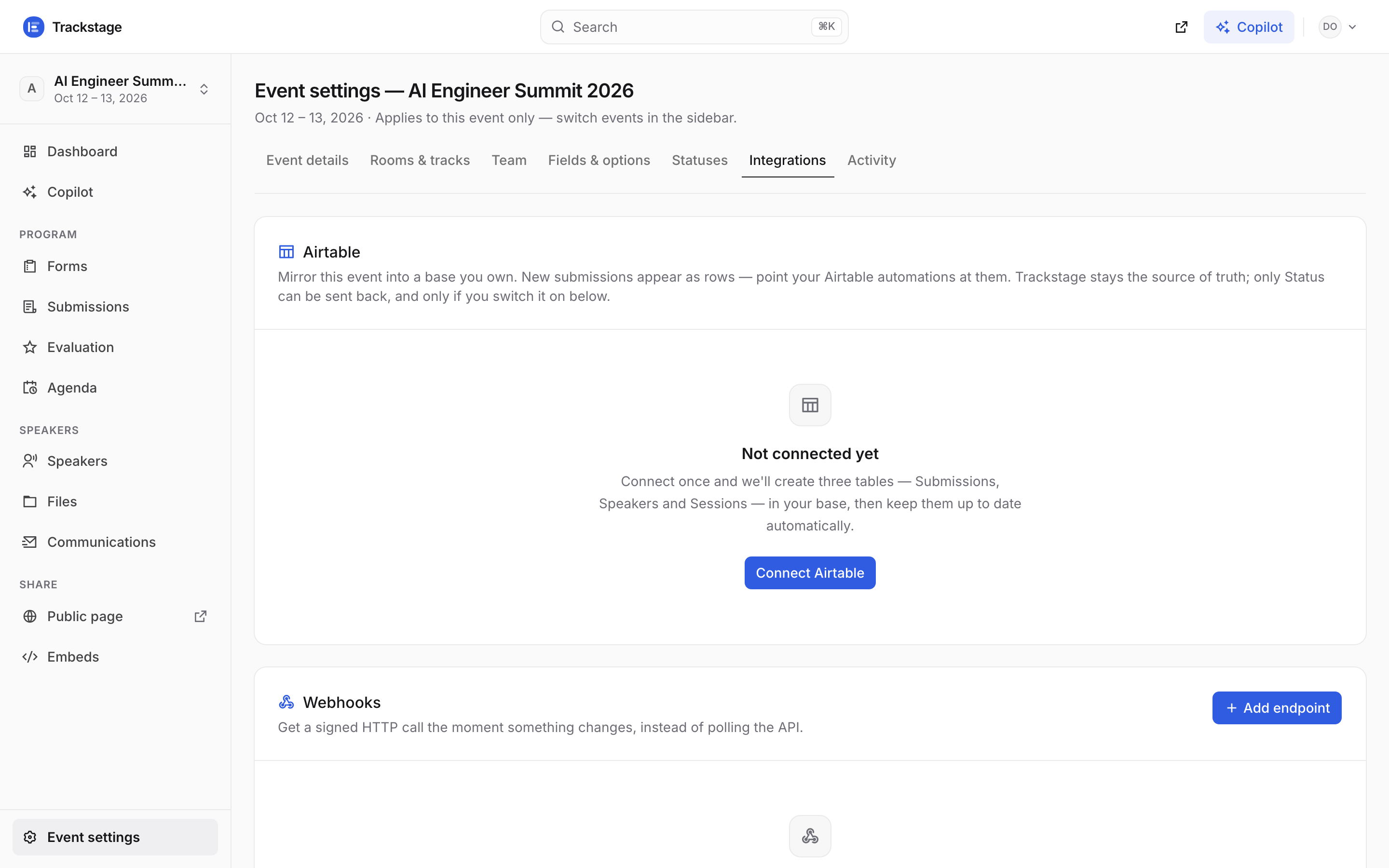
Task: Click the Airtable section title text
Action: (x=331, y=252)
